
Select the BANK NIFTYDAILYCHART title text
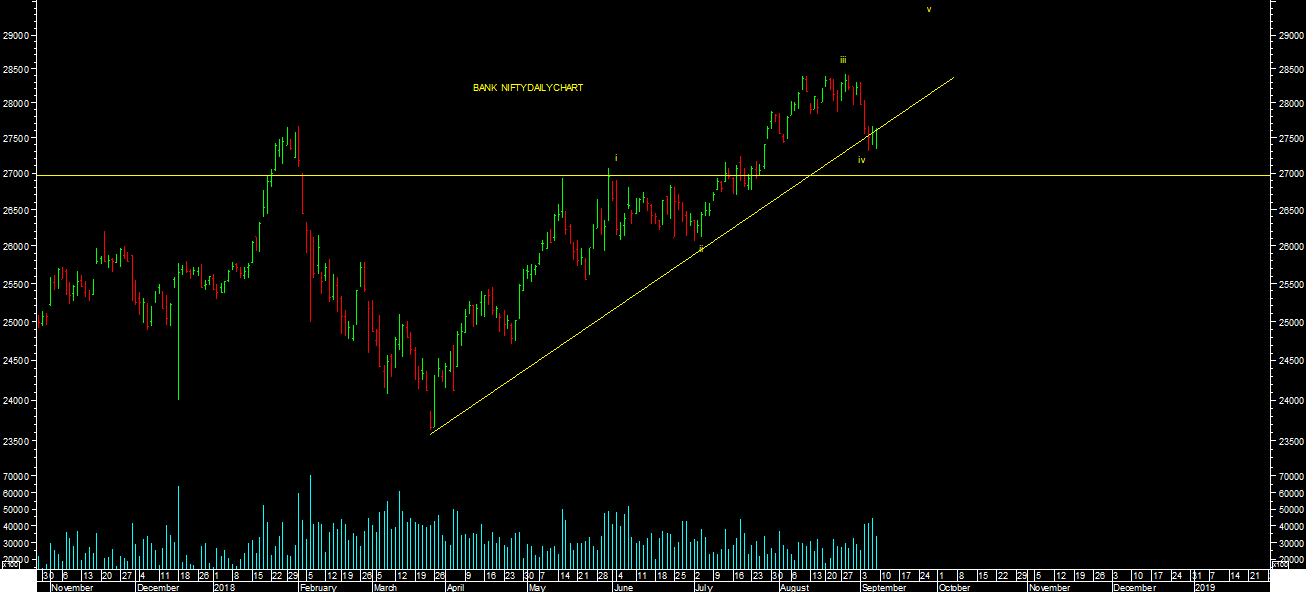click(527, 88)
